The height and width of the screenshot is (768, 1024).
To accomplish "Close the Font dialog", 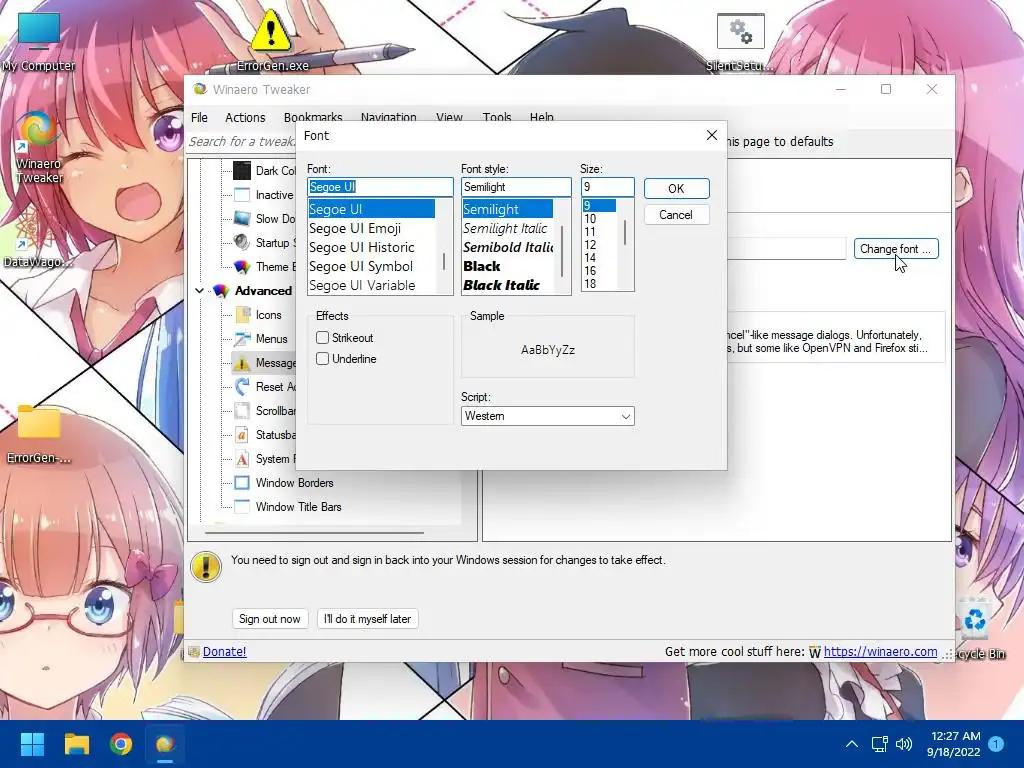I will coord(712,135).
